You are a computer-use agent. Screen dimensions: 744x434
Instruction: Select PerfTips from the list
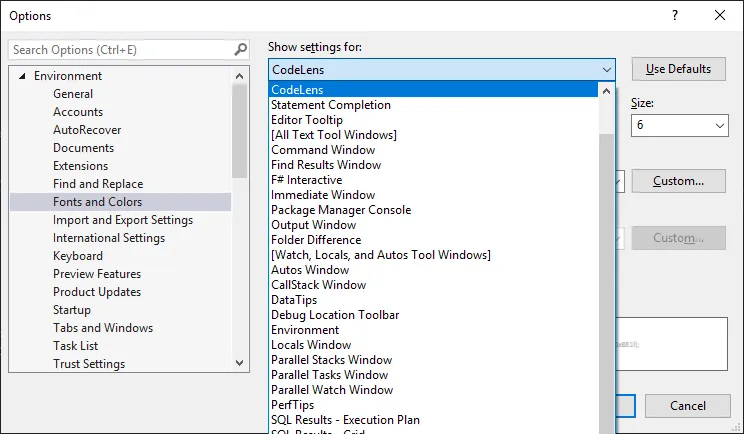pos(433,405)
